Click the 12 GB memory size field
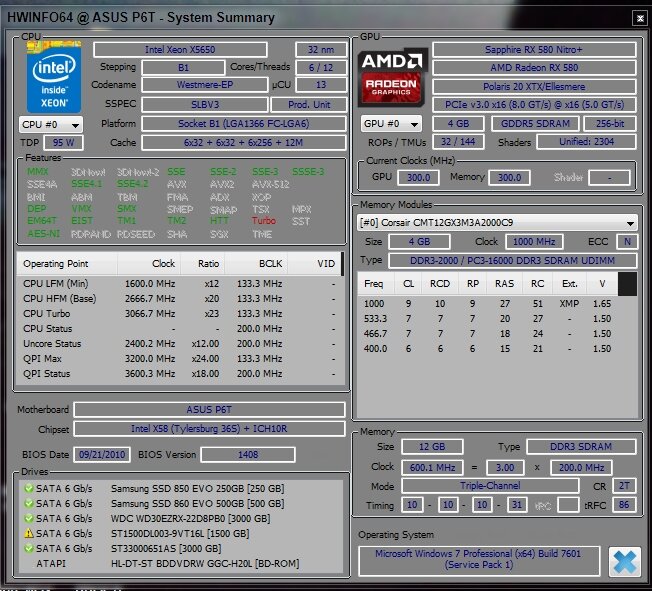 click(432, 447)
